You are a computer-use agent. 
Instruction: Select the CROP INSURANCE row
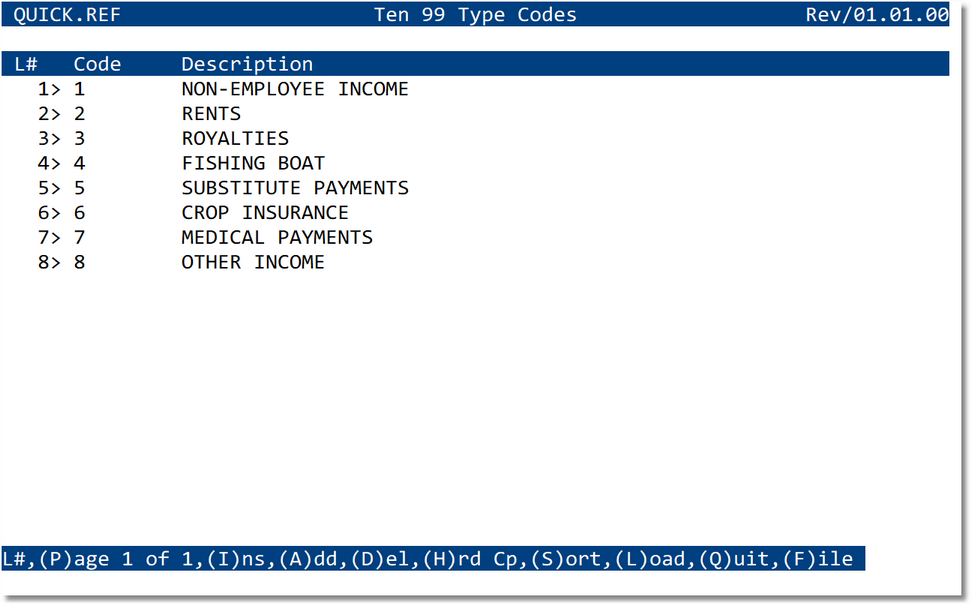(x=265, y=212)
